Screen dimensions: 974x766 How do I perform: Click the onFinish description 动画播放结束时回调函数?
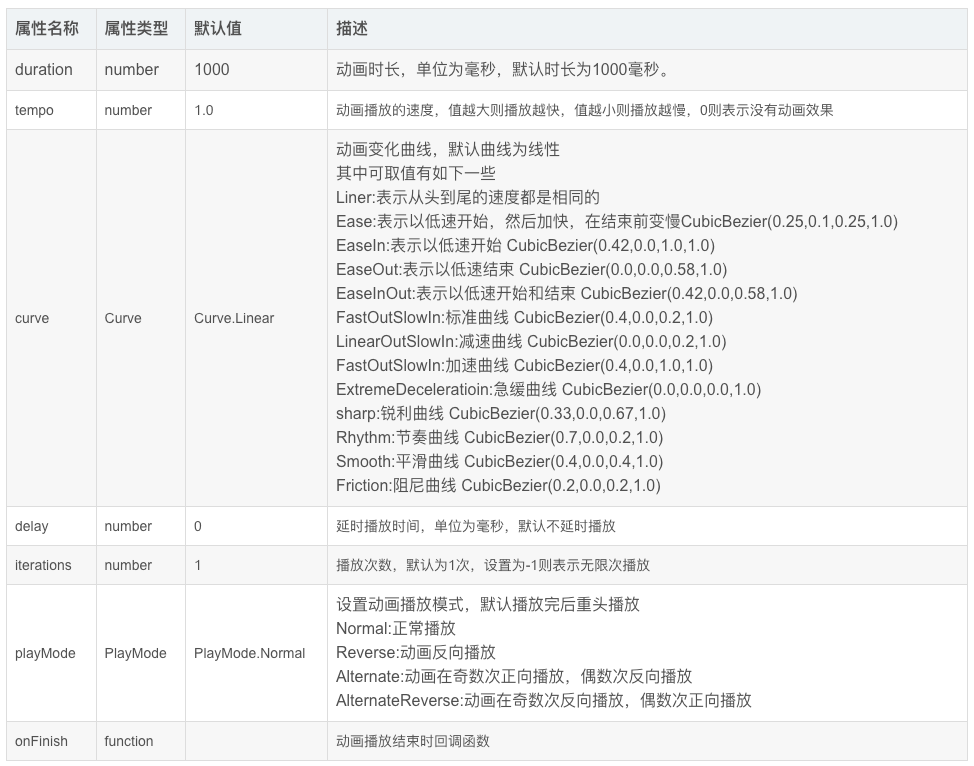pyautogui.click(x=412, y=741)
